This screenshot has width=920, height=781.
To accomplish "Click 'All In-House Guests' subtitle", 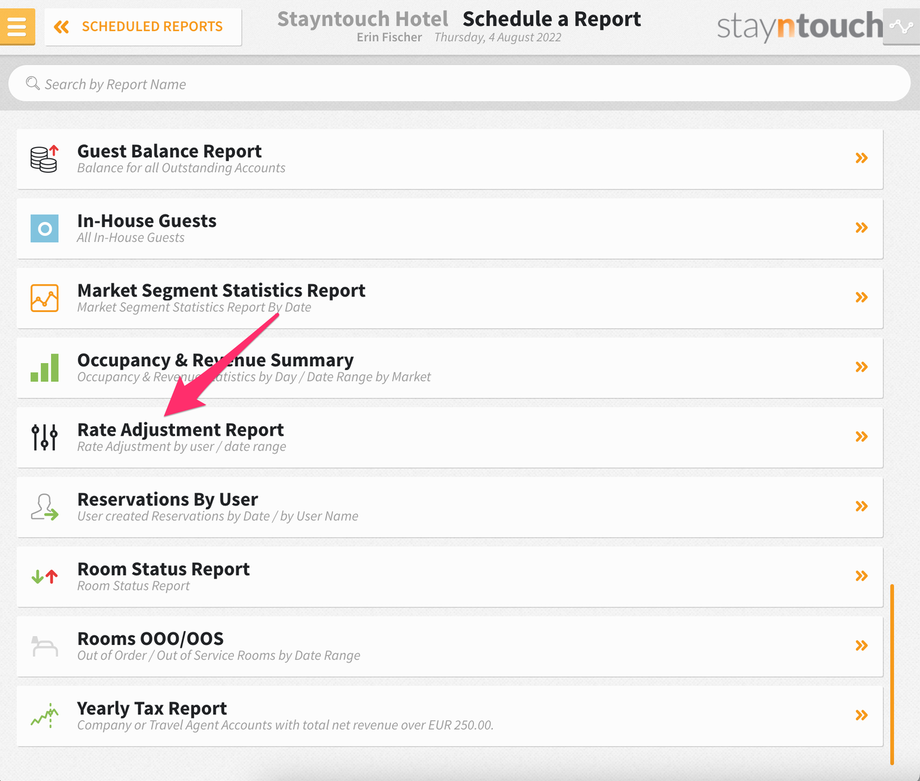I will 131,238.
